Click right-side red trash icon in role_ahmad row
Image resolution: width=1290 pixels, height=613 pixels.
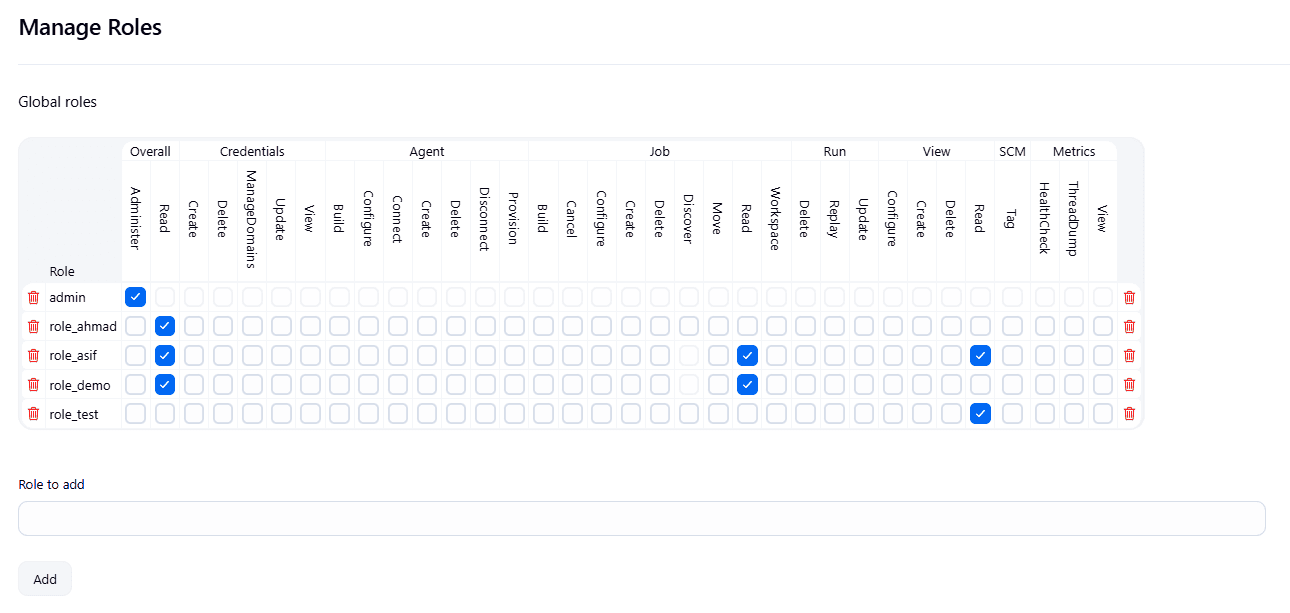coord(1129,326)
